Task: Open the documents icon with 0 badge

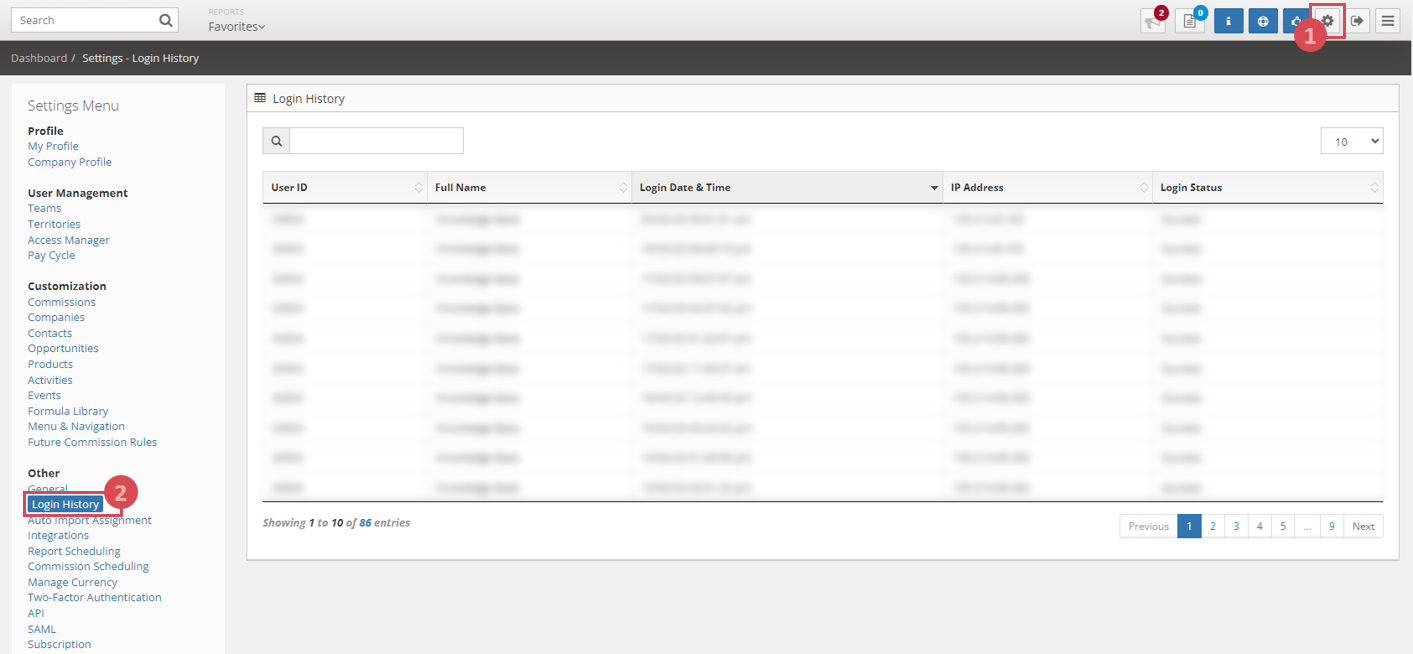Action: [x=1189, y=21]
